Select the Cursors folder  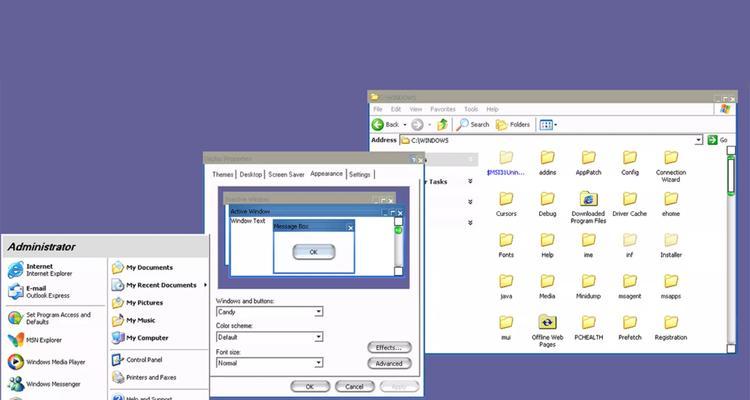506,204
